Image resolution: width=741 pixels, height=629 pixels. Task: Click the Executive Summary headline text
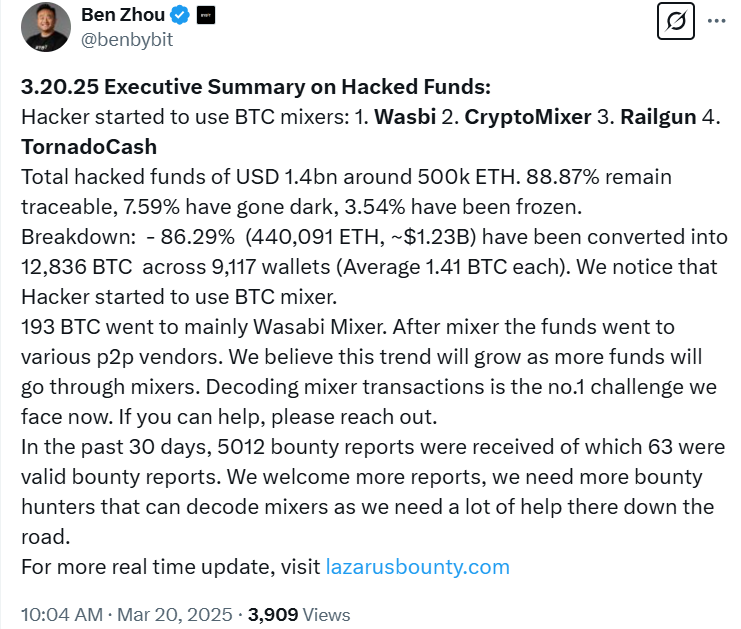coord(255,87)
